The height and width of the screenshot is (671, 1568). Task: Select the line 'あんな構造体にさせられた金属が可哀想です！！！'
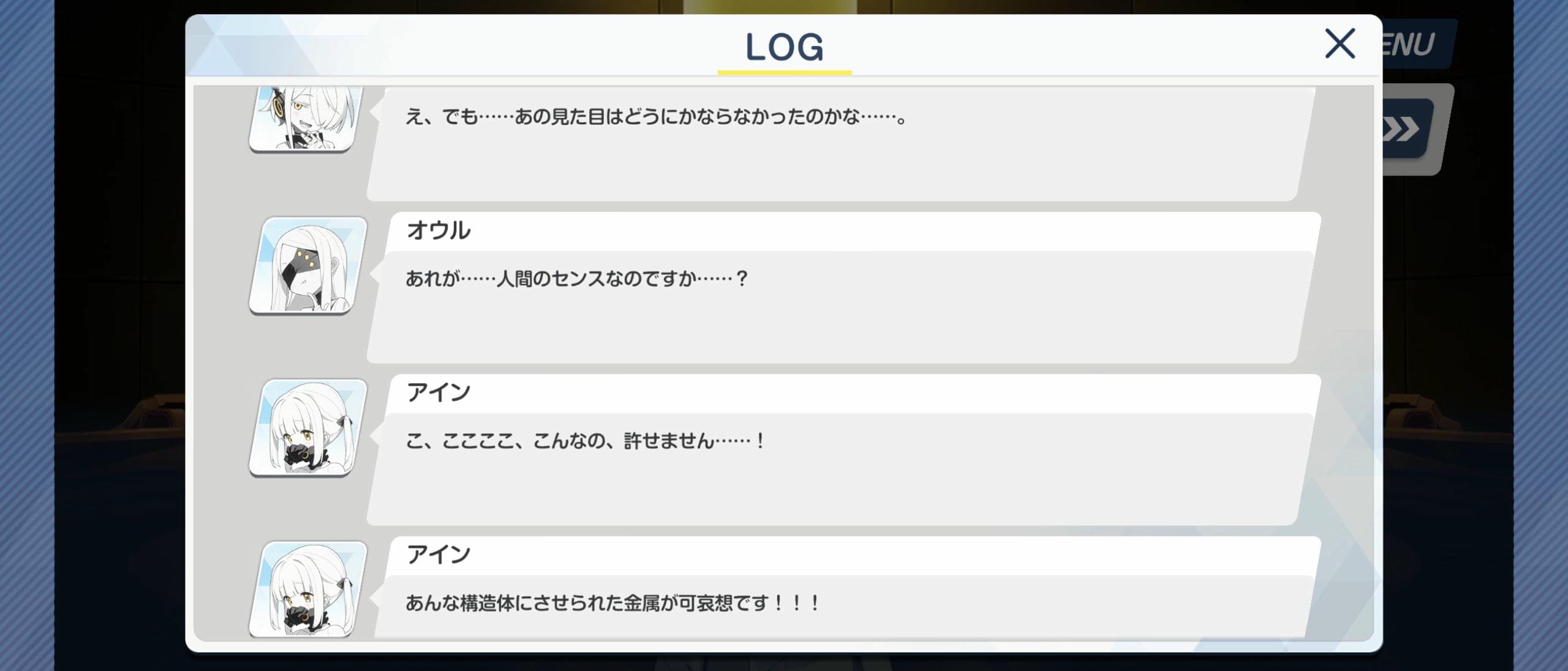[x=612, y=603]
